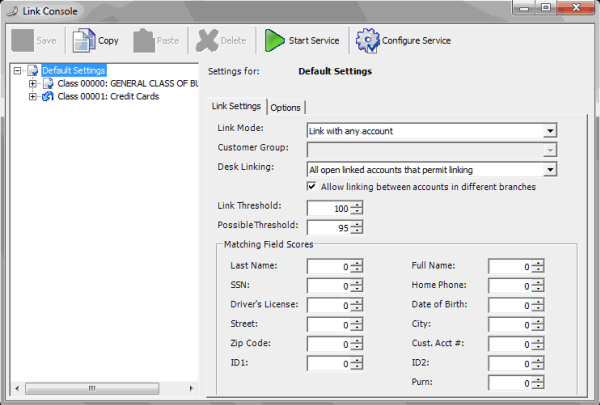The height and width of the screenshot is (405, 600).
Task: Click the Delete X icon
Action: pos(207,41)
